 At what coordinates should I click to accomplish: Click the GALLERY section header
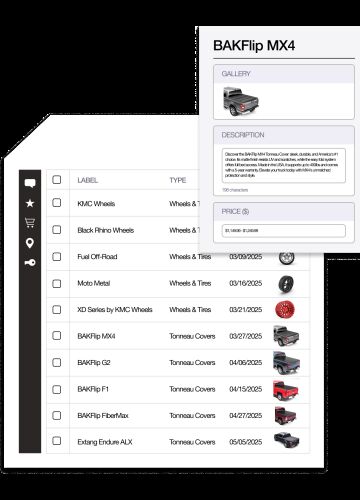point(236,74)
